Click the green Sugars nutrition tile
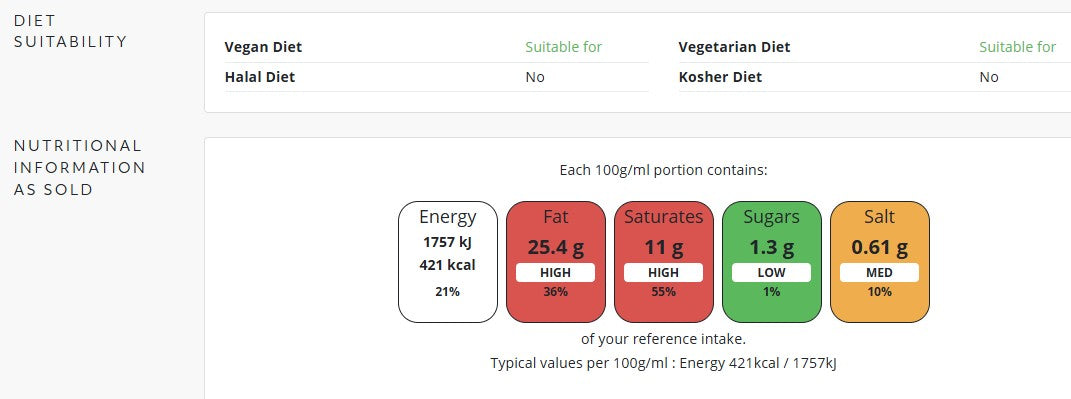Image resolution: width=1071 pixels, height=399 pixels. click(x=772, y=262)
